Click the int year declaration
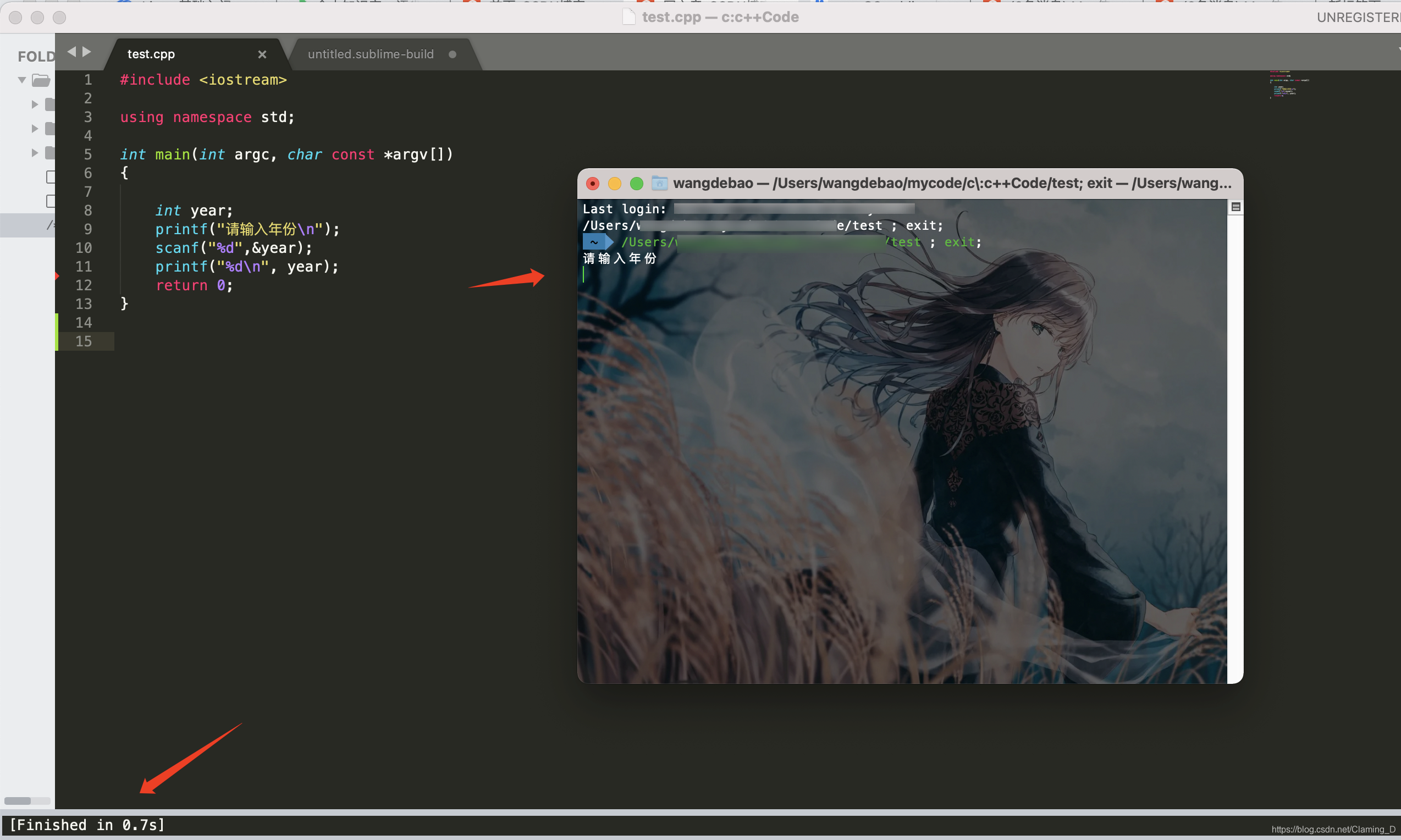The height and width of the screenshot is (840, 1401). tap(194, 211)
